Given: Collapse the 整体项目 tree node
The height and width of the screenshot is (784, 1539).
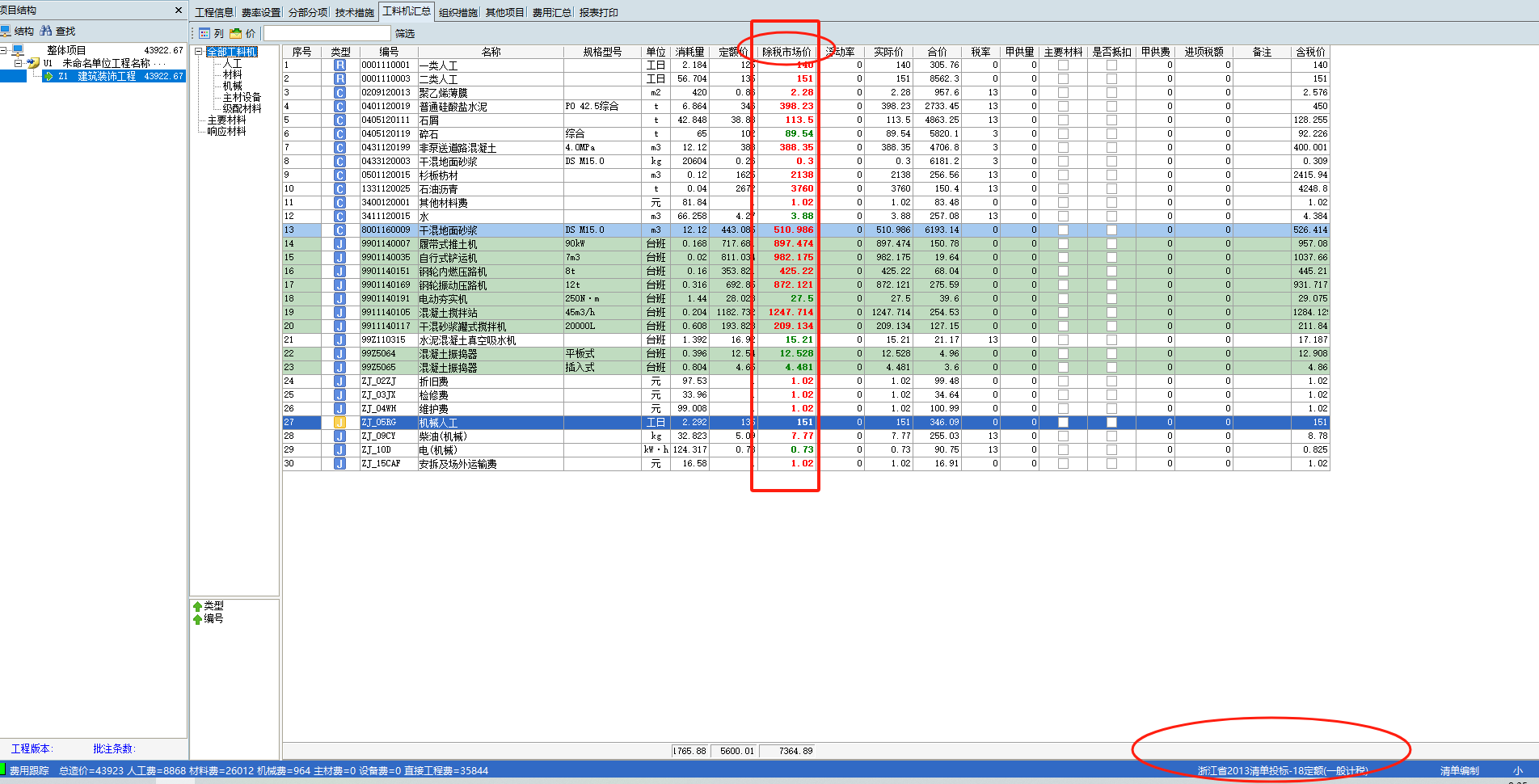Looking at the screenshot, I should point(4,50).
